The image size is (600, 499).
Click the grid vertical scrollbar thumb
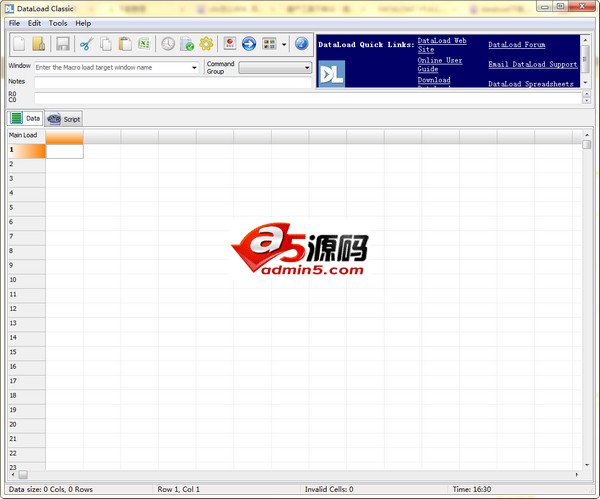point(587,145)
